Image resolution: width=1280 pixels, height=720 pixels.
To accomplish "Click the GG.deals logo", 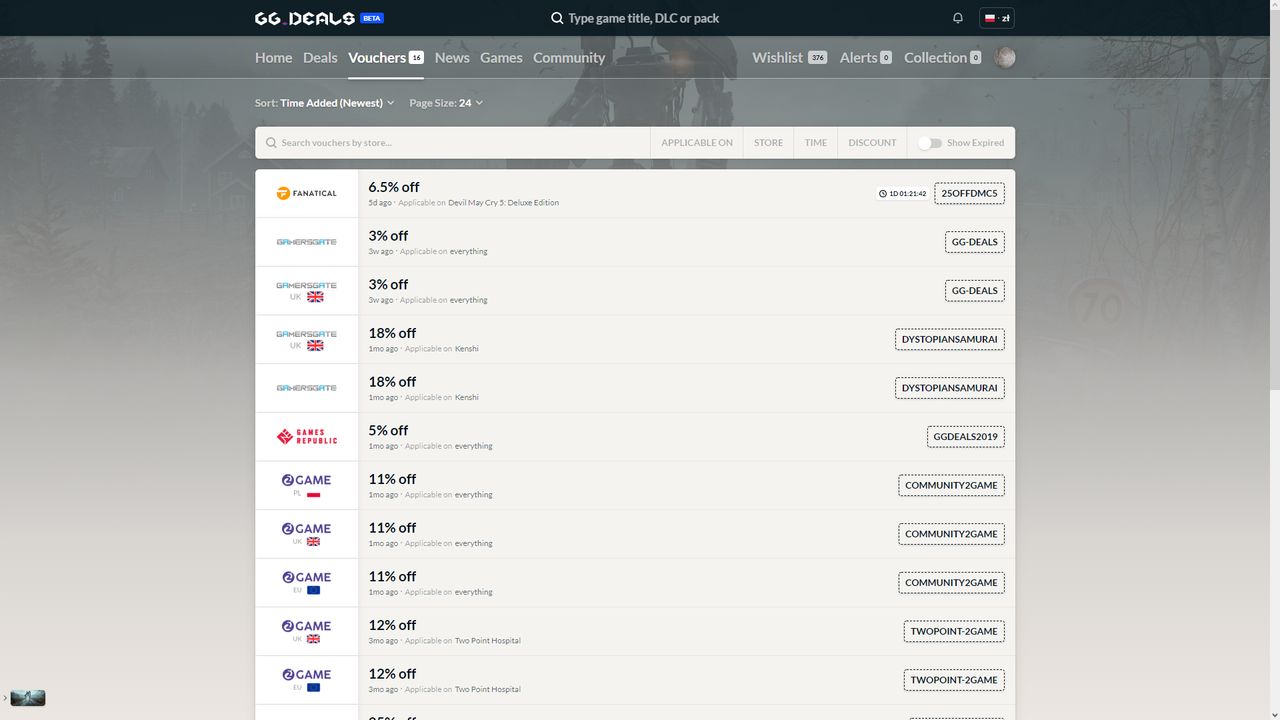I will pyautogui.click(x=305, y=18).
